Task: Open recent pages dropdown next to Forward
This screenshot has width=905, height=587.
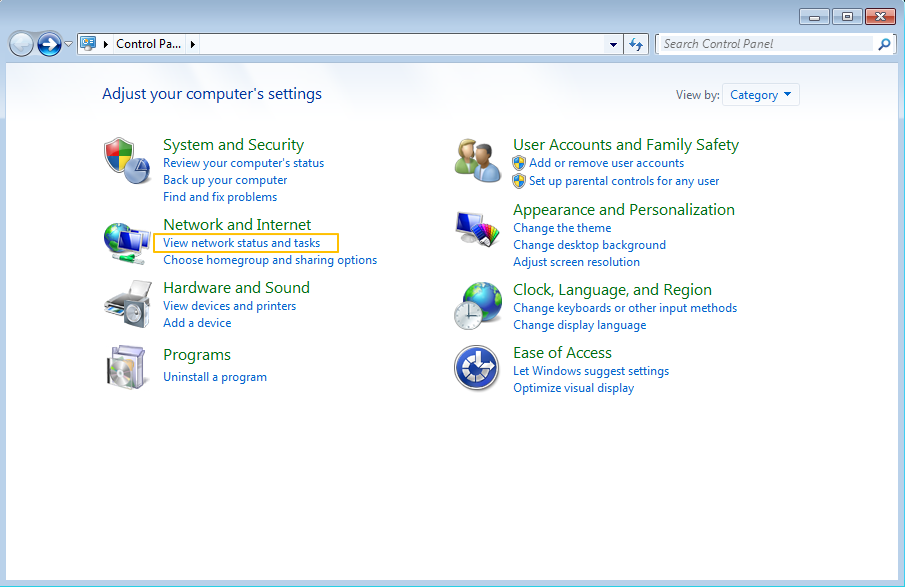Action: pyautogui.click(x=68, y=44)
